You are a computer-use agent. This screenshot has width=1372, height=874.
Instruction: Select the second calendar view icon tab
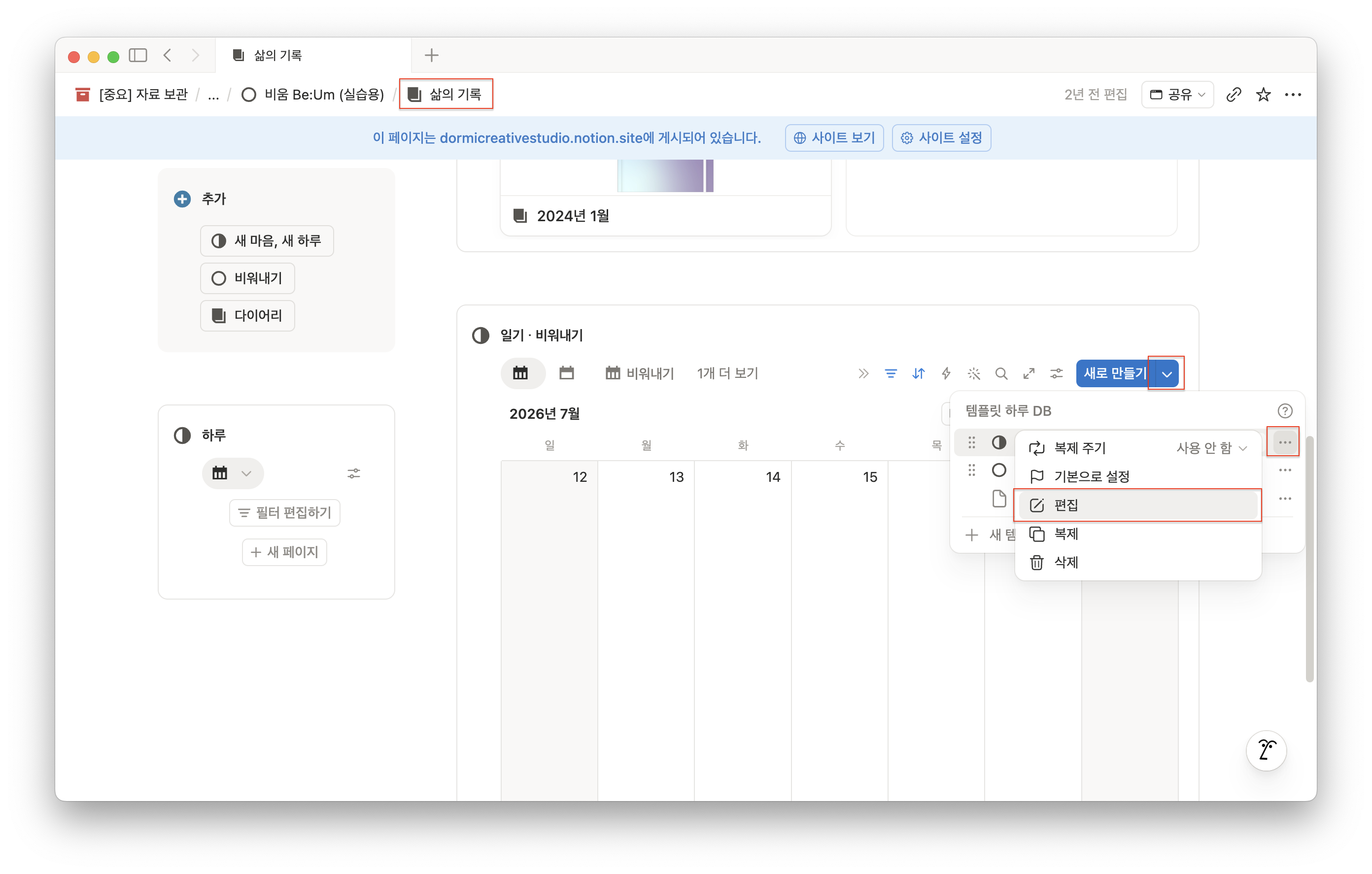566,374
